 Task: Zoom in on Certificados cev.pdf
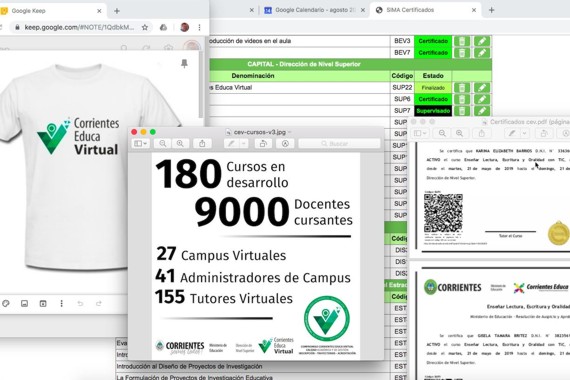(459, 133)
